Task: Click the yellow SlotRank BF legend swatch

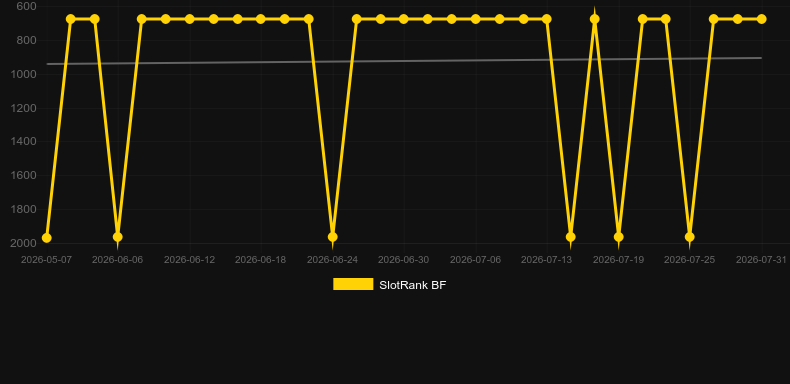Action: click(353, 284)
